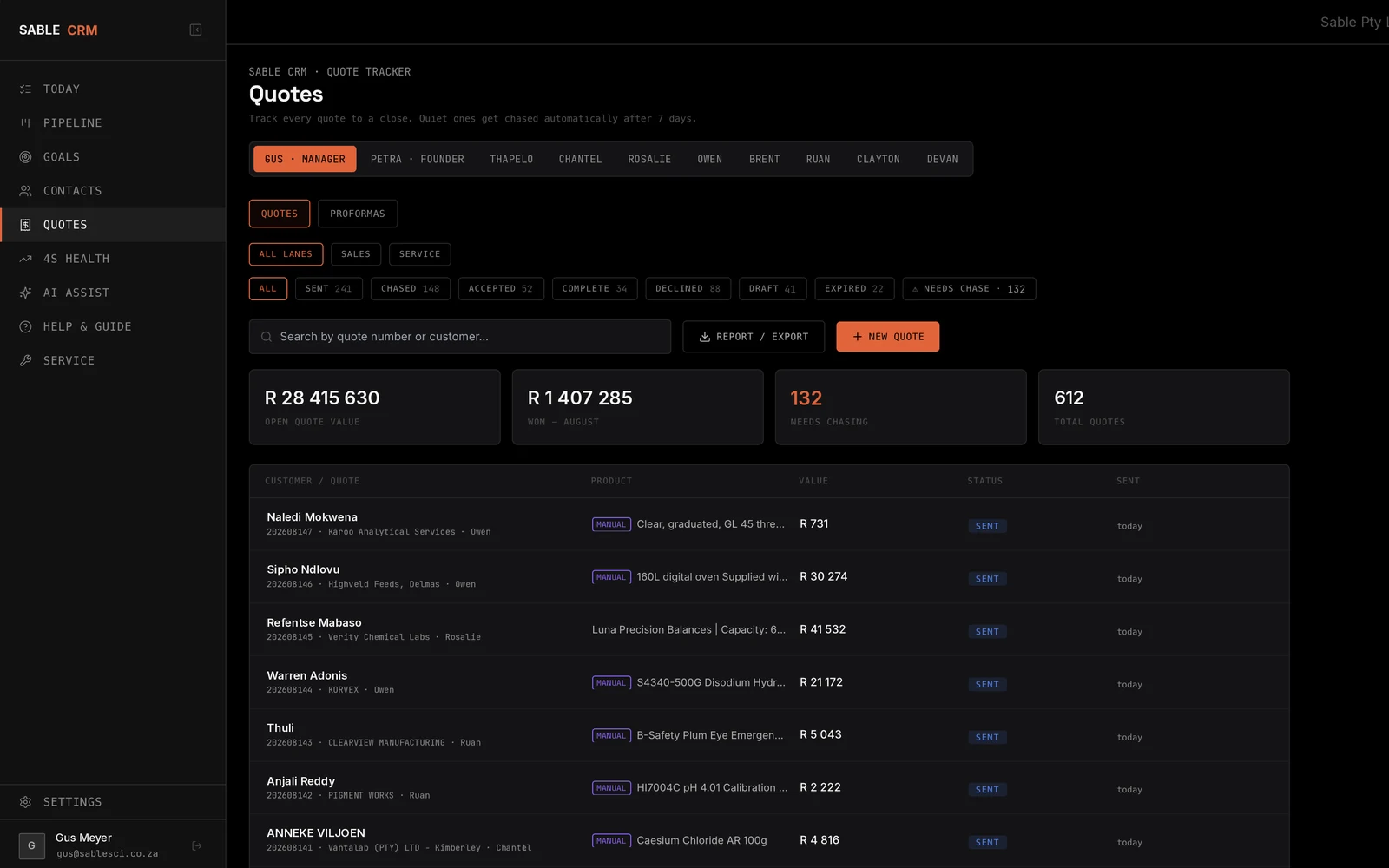Filter quotes by Expired 22
Screen dimensions: 1389x868
tap(854, 289)
